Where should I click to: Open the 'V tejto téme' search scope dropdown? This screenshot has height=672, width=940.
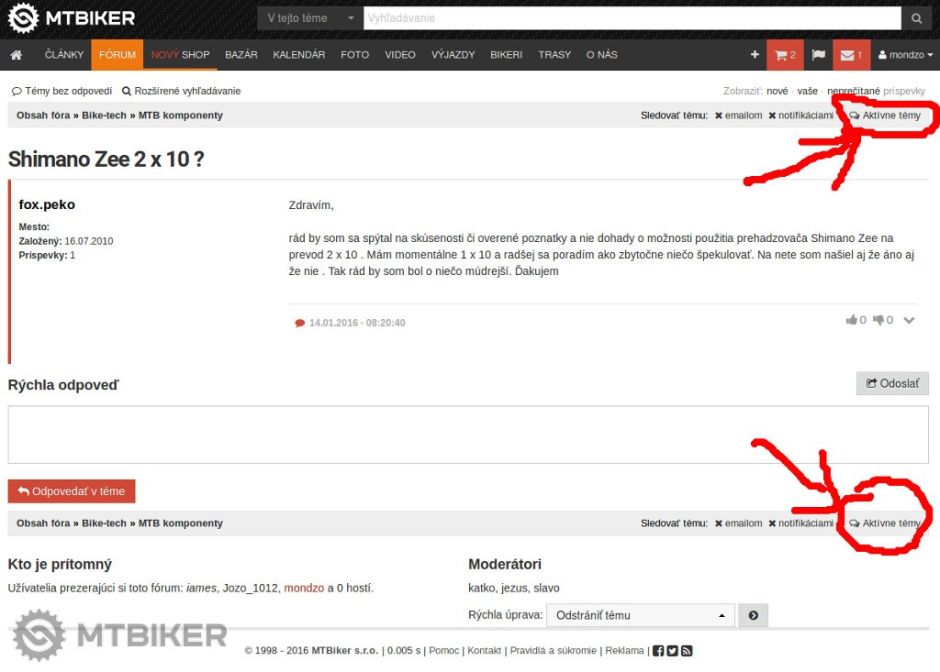click(x=310, y=18)
